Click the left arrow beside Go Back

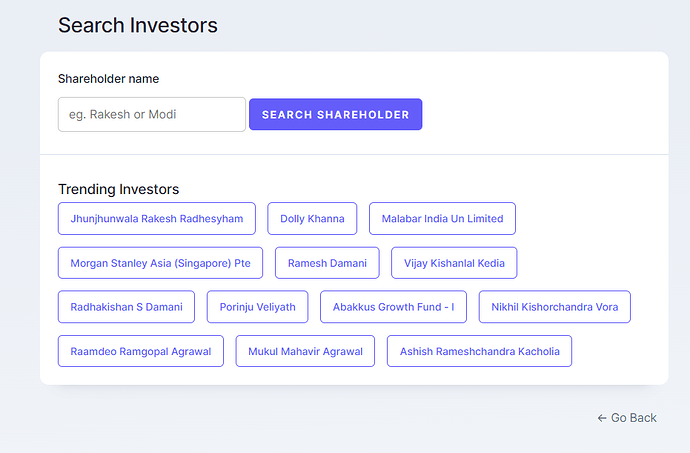pos(602,417)
